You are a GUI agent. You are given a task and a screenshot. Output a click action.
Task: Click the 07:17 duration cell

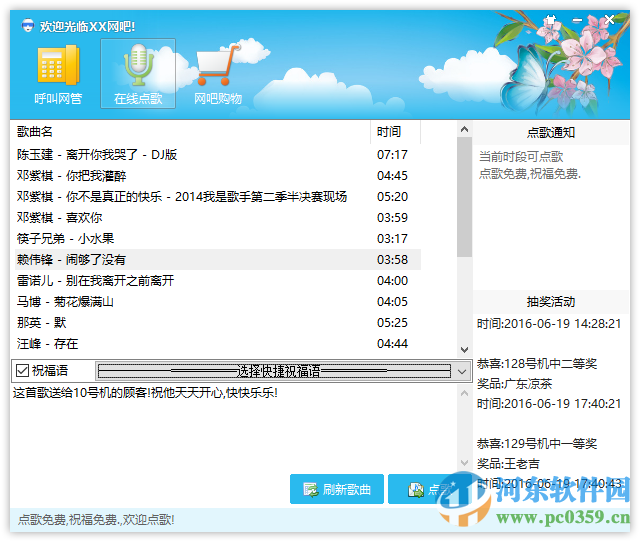392,155
